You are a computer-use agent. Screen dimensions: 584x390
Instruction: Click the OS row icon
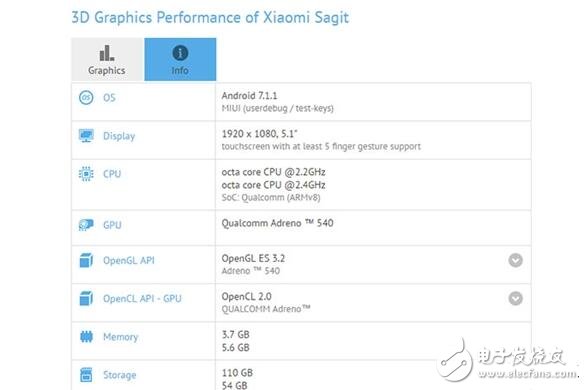click(86, 98)
